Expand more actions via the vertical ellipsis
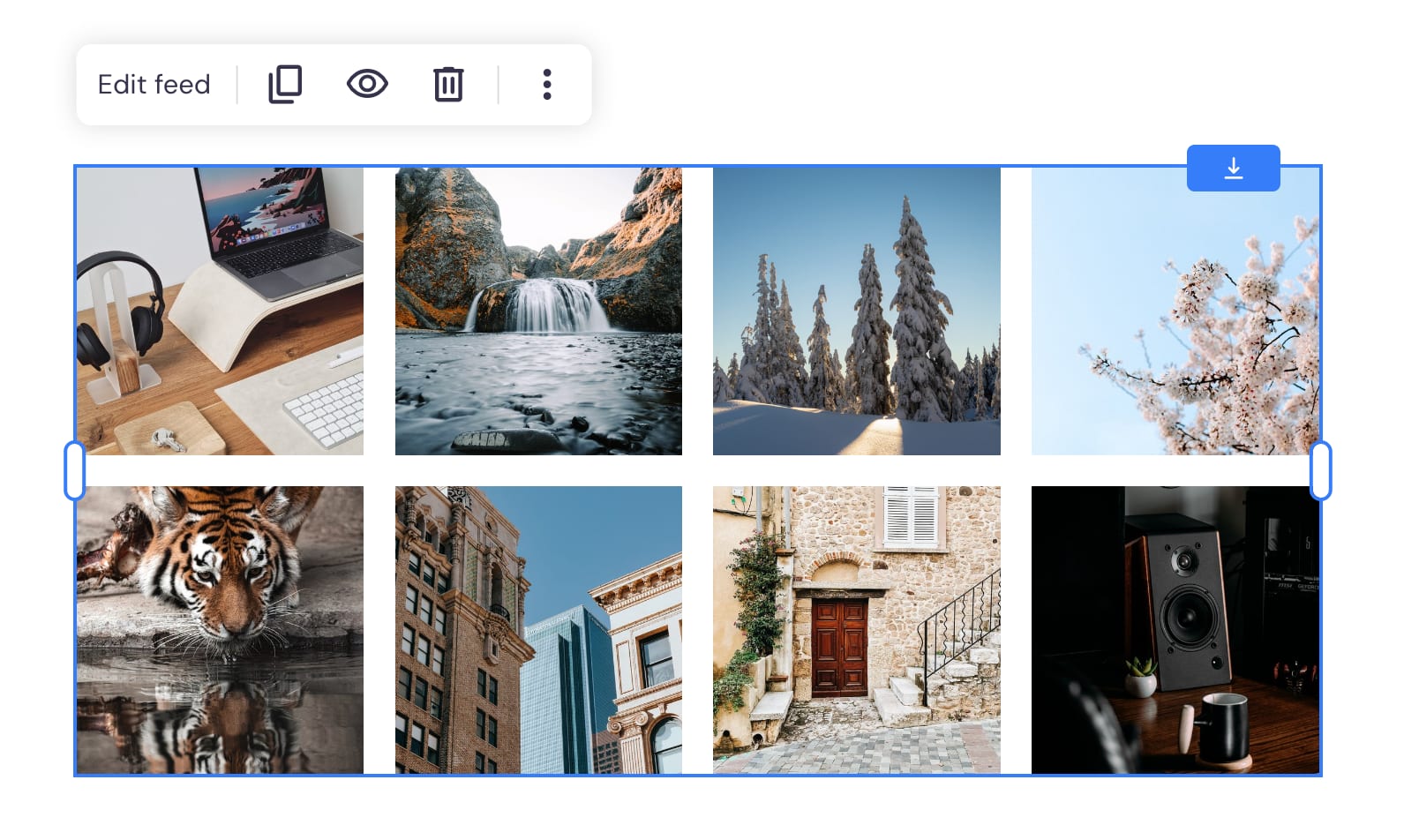1419x840 pixels. [547, 84]
